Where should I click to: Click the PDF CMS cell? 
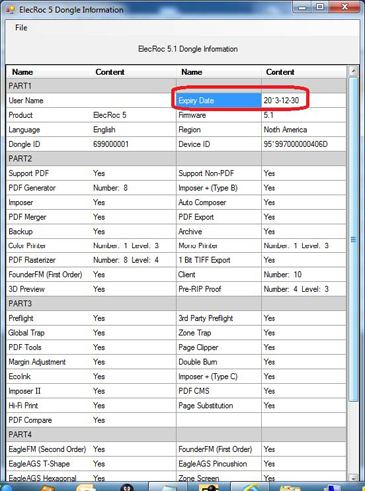tap(219, 391)
